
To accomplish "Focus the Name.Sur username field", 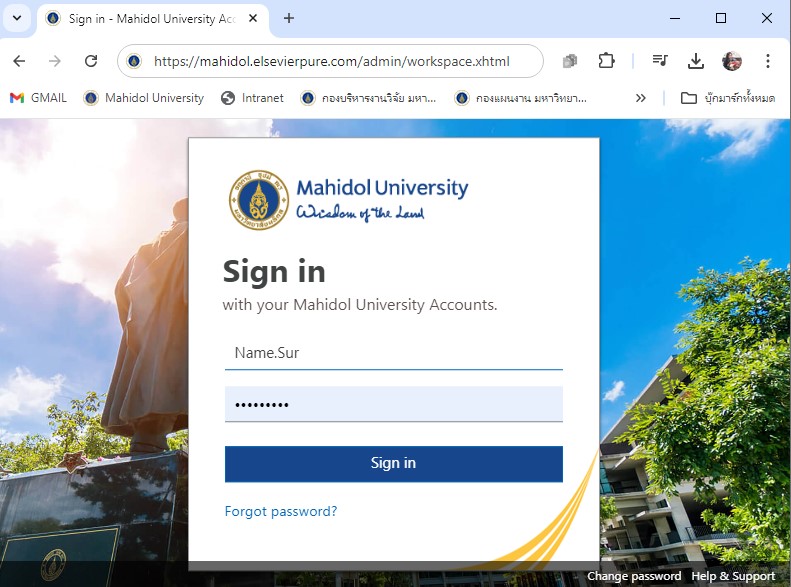I will [x=393, y=353].
